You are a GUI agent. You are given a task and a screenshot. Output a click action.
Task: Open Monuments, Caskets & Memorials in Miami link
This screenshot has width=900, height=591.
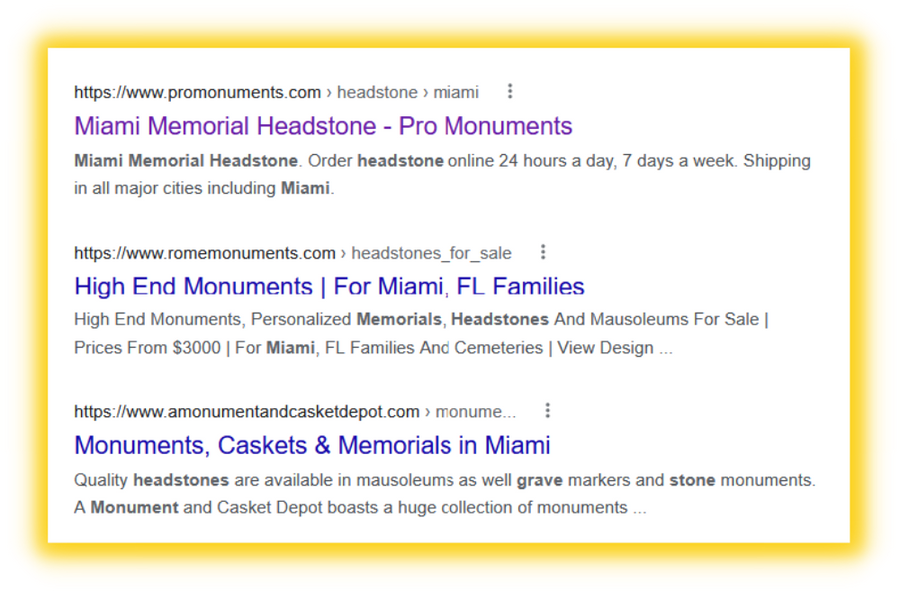pos(312,445)
